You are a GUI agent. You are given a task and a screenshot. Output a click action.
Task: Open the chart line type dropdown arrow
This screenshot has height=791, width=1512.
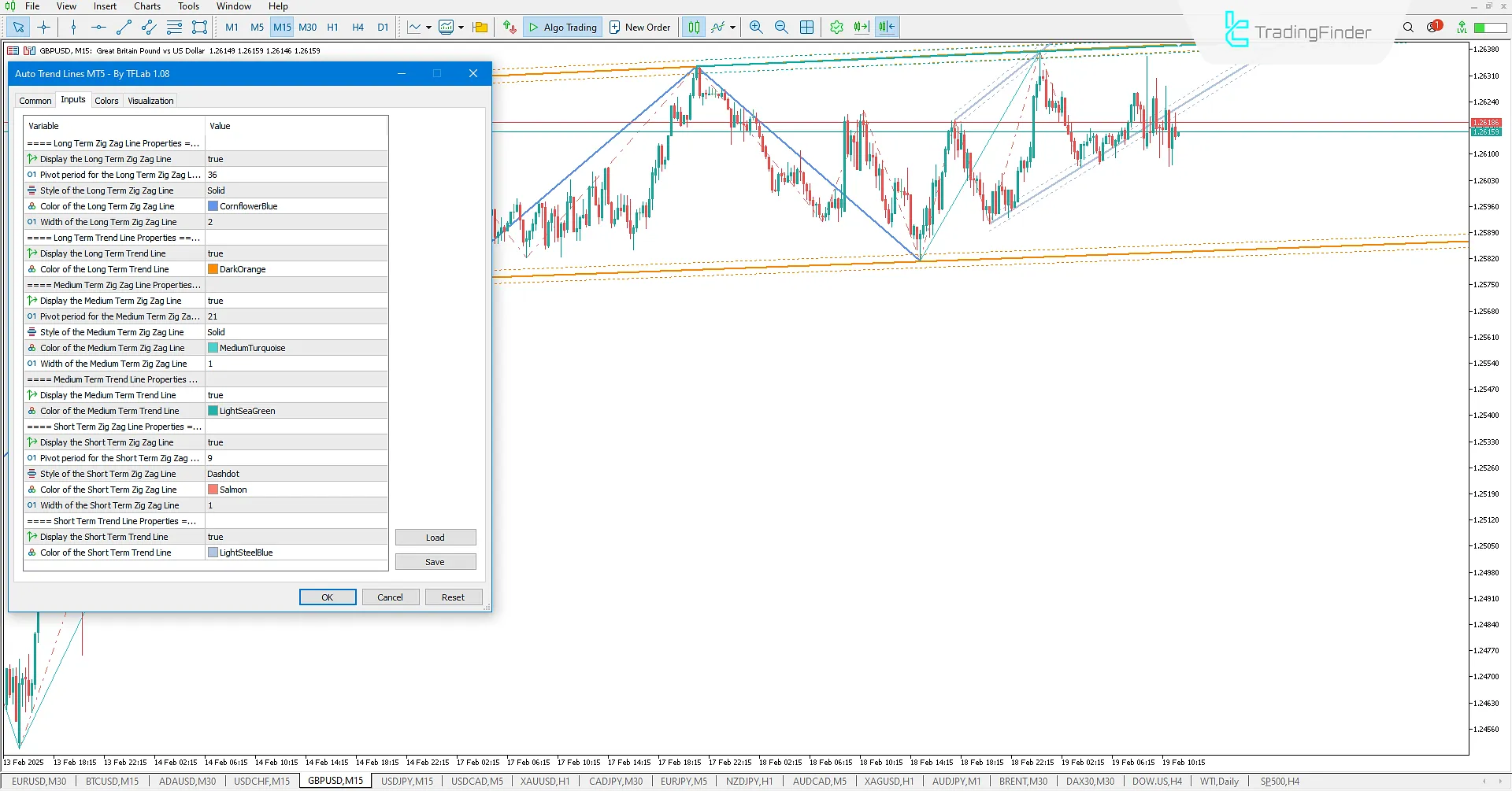tap(429, 27)
